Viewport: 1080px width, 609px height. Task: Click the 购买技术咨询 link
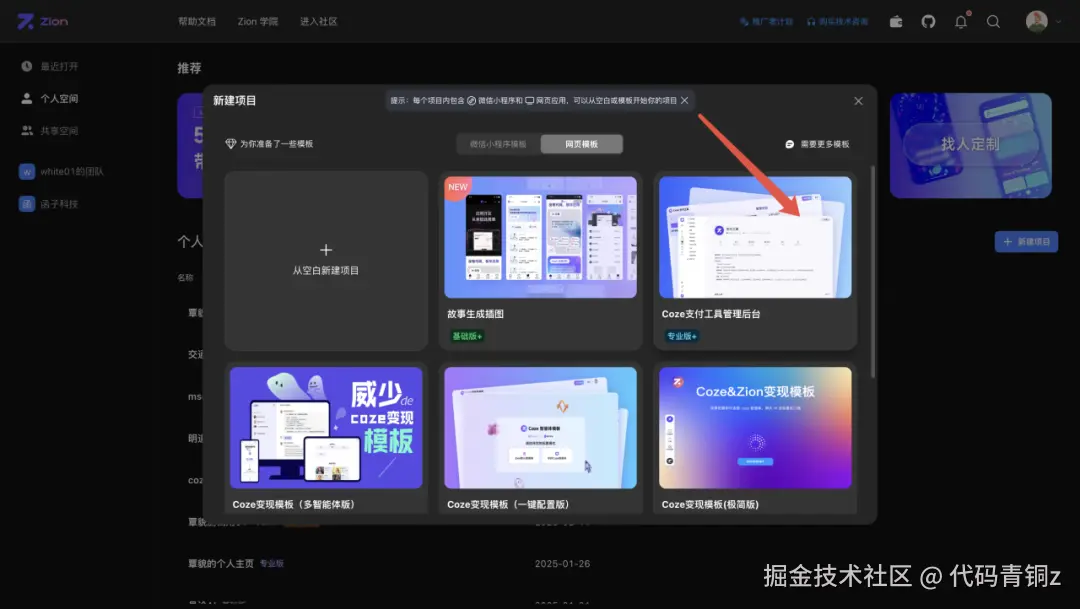pyautogui.click(x=838, y=21)
